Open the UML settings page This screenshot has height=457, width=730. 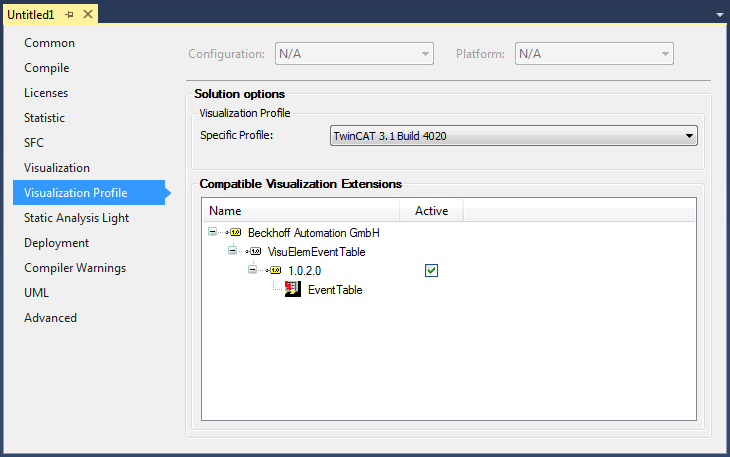[x=36, y=293]
